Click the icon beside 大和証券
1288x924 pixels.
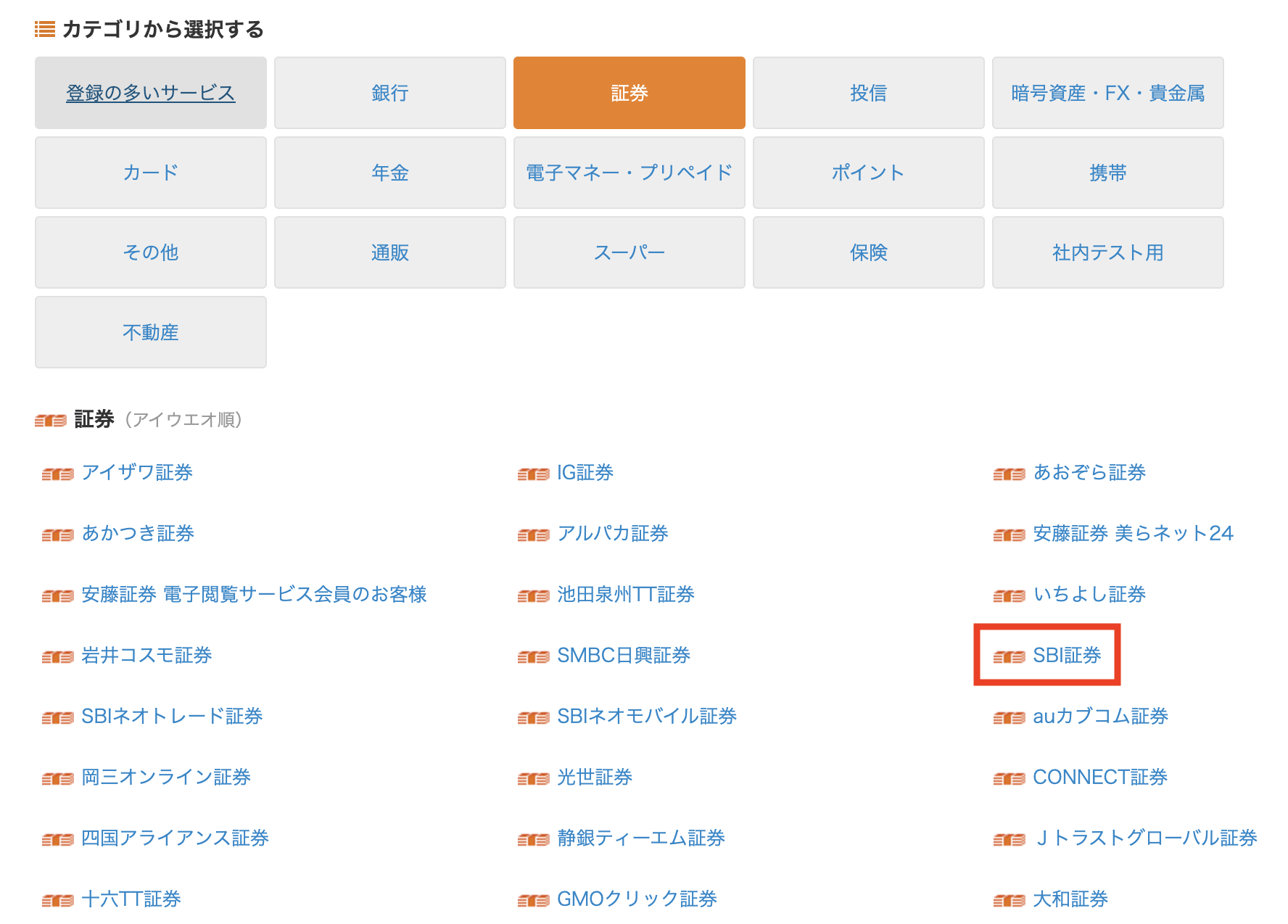pyautogui.click(x=1010, y=901)
